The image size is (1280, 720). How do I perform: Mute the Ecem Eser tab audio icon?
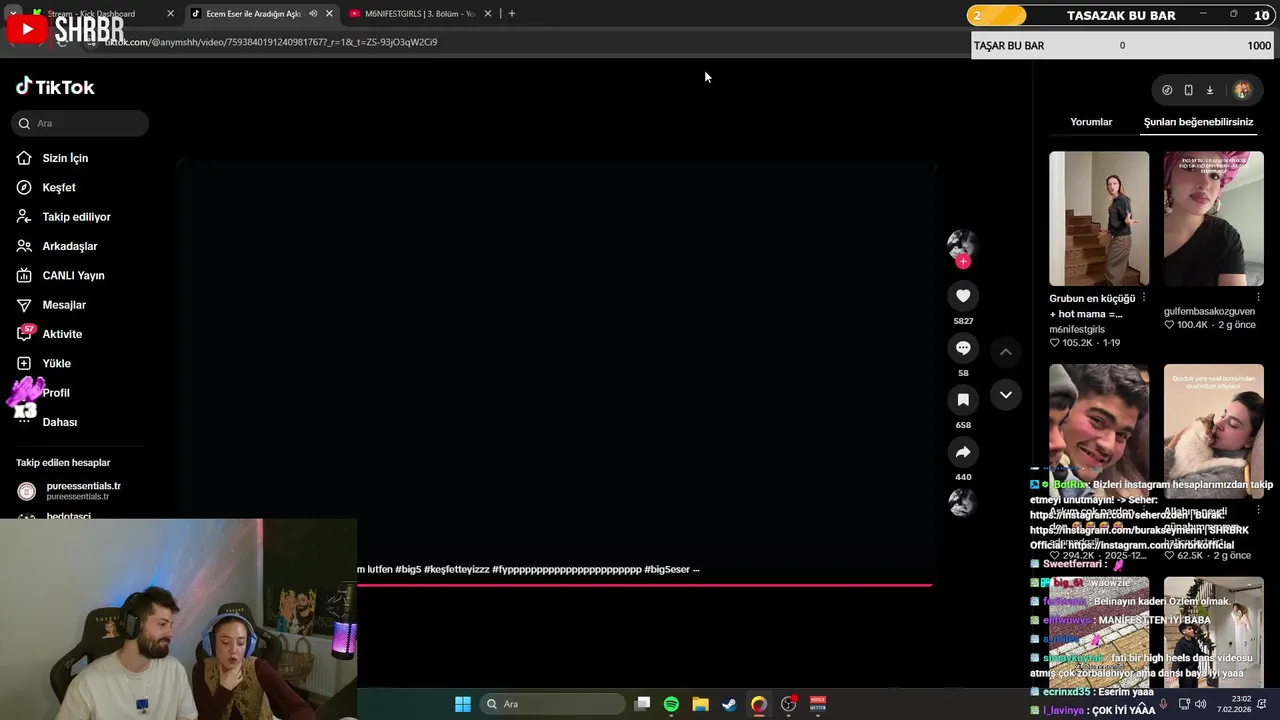coord(313,13)
